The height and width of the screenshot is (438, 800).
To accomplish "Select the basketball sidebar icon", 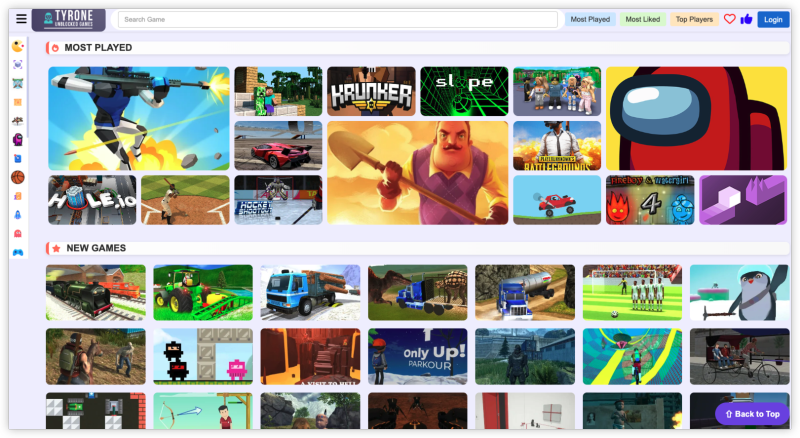I will coord(18,177).
